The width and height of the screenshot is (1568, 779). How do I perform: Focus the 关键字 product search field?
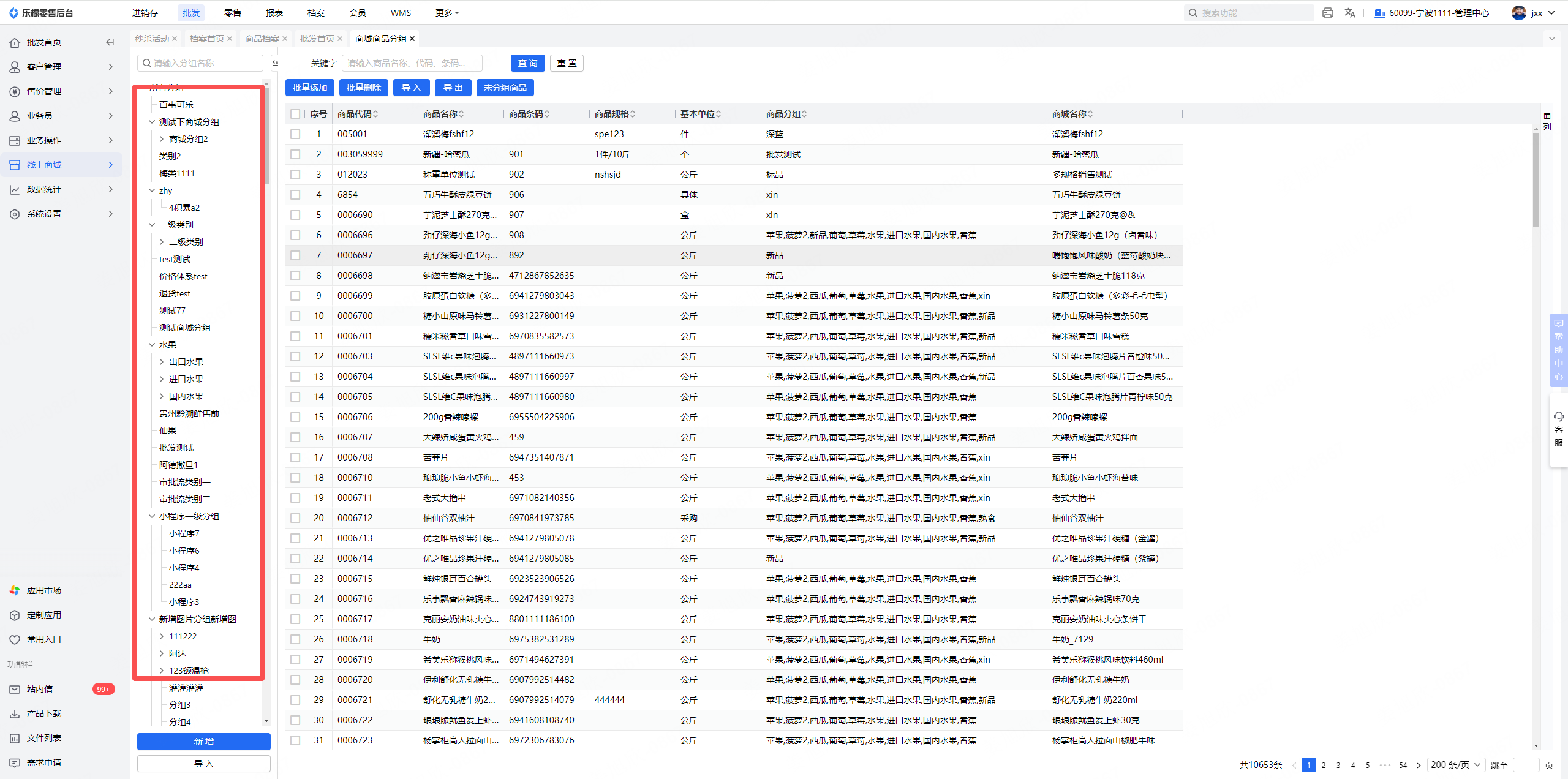[412, 63]
